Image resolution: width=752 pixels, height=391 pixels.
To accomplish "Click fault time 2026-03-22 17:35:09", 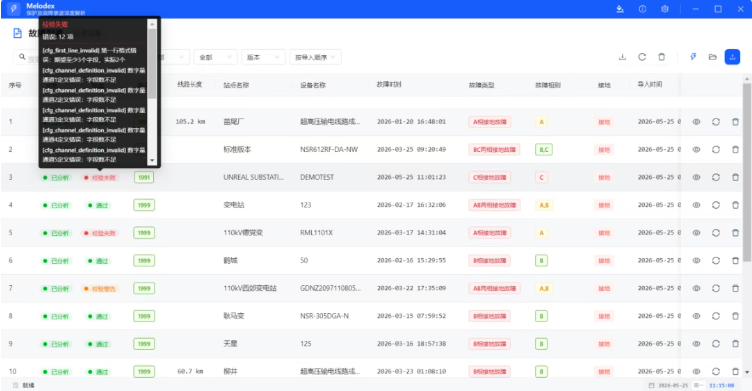I will pos(411,288).
